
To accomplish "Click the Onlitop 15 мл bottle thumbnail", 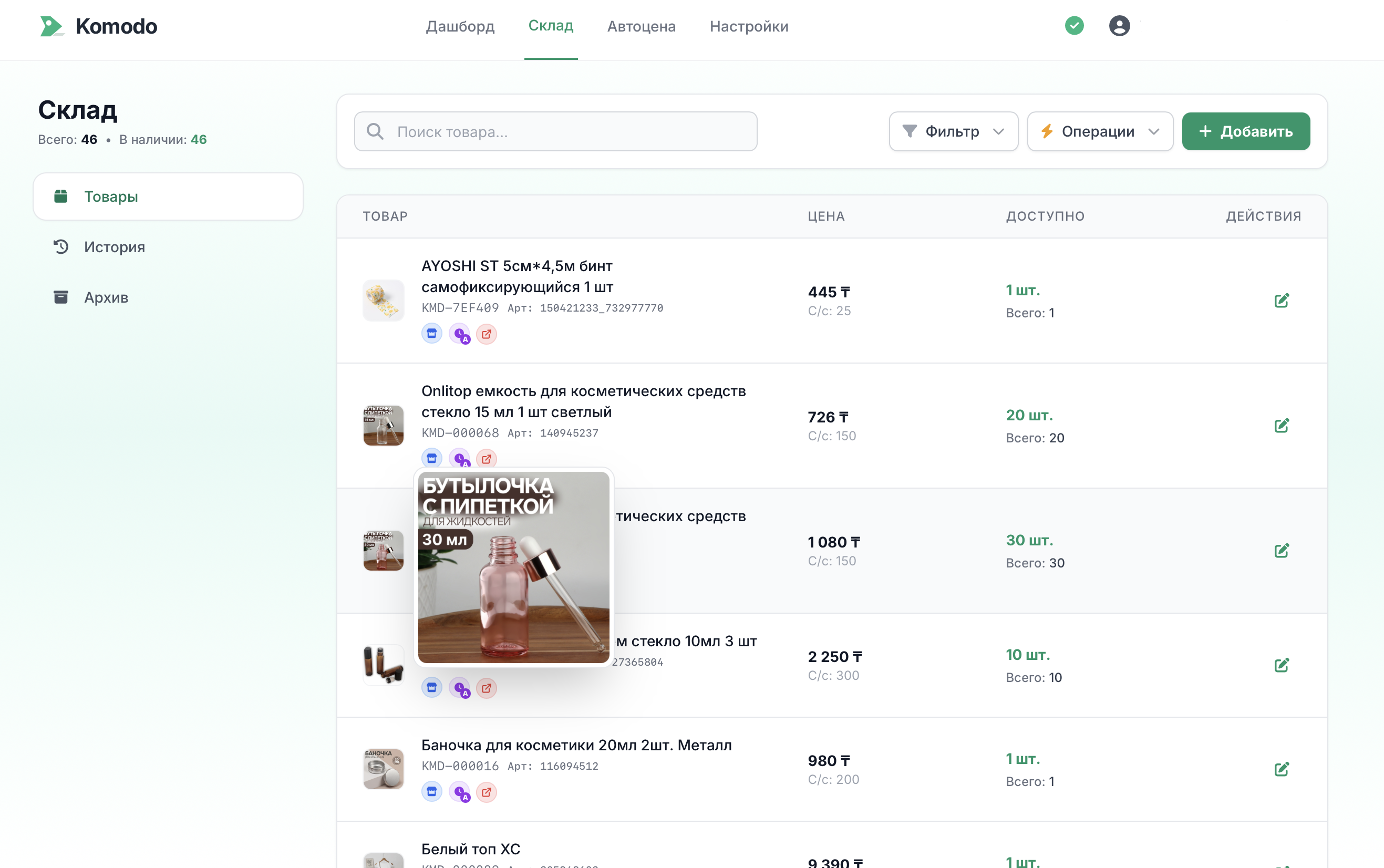I will pyautogui.click(x=384, y=426).
